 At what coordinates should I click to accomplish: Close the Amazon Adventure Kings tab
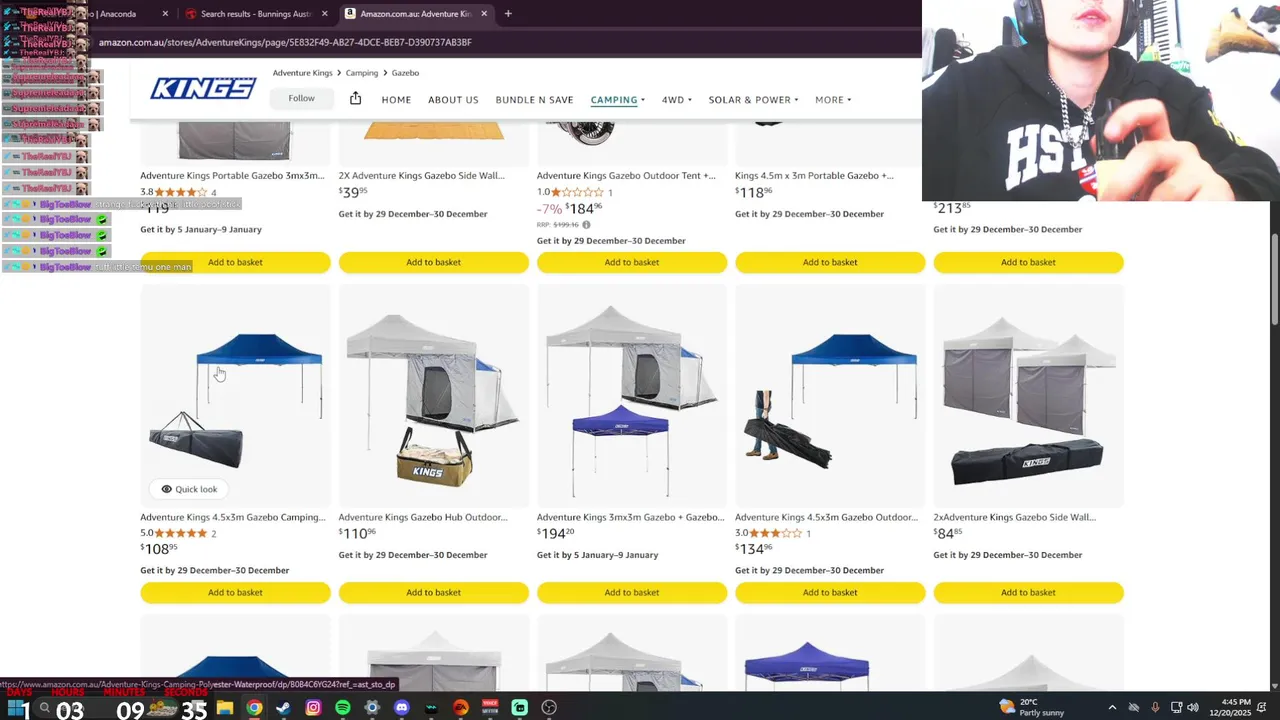[485, 14]
